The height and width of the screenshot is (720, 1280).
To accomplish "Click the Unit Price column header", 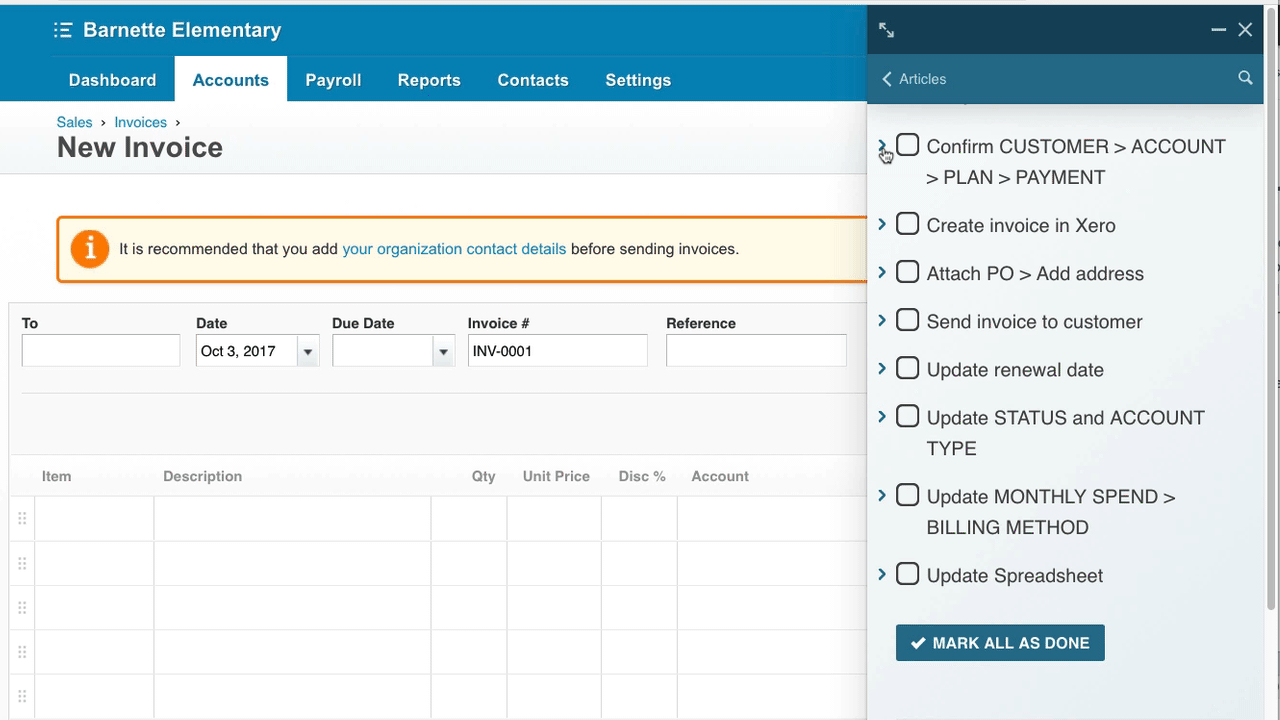I will pyautogui.click(x=556, y=476).
